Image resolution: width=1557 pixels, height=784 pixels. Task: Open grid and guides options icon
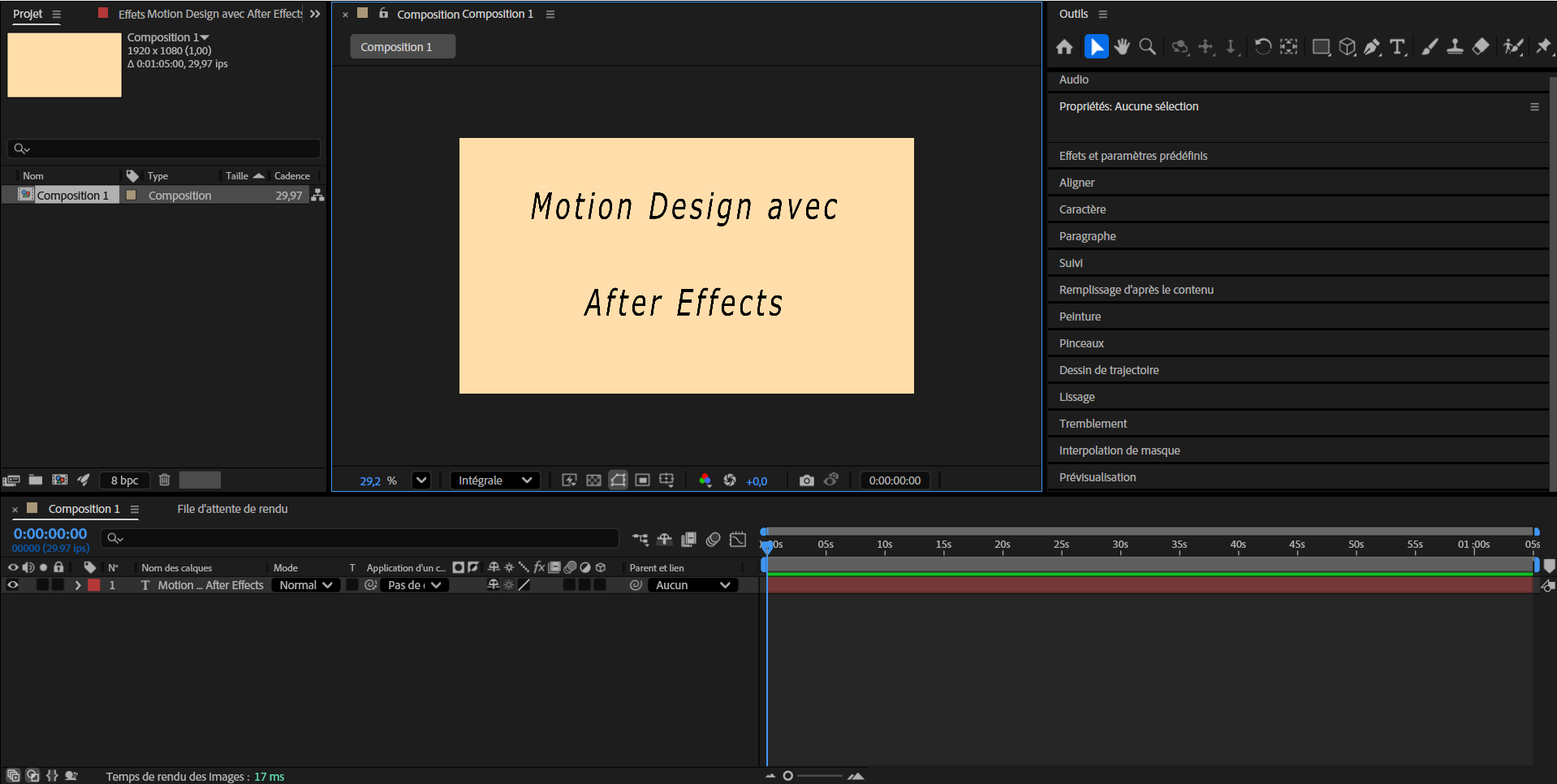coord(666,480)
